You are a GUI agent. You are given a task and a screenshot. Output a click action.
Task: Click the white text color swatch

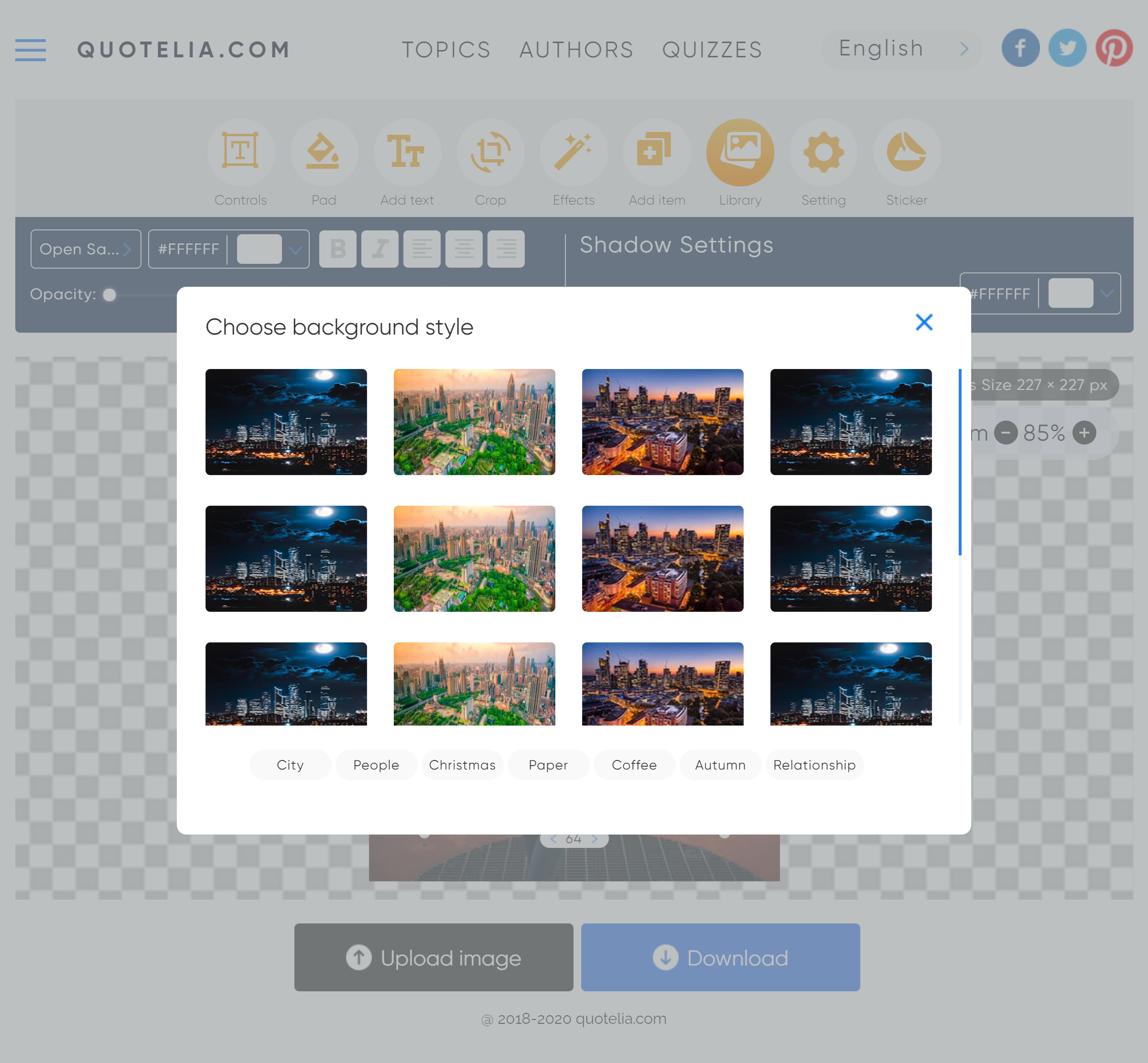(x=259, y=249)
